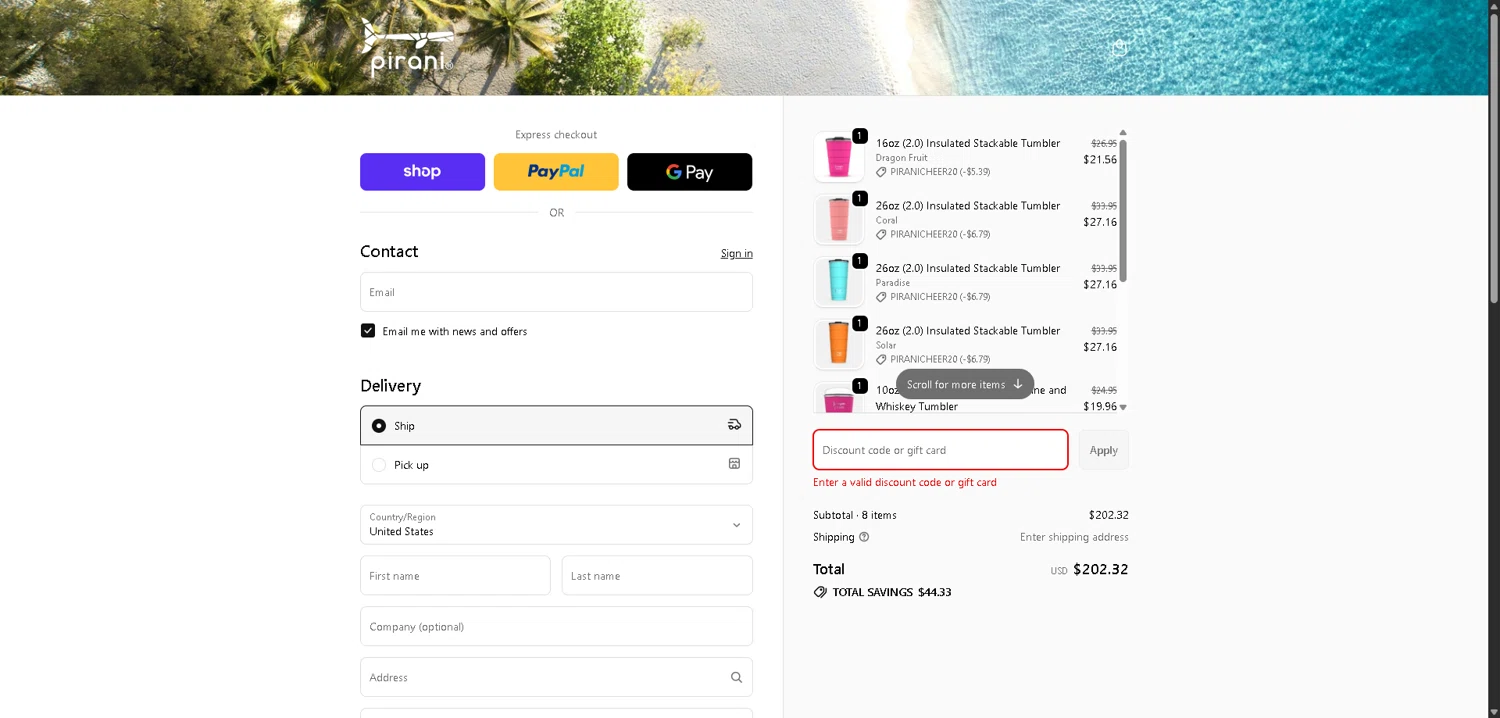Click the Total amount $202.32
The image size is (1500, 718).
click(1100, 569)
